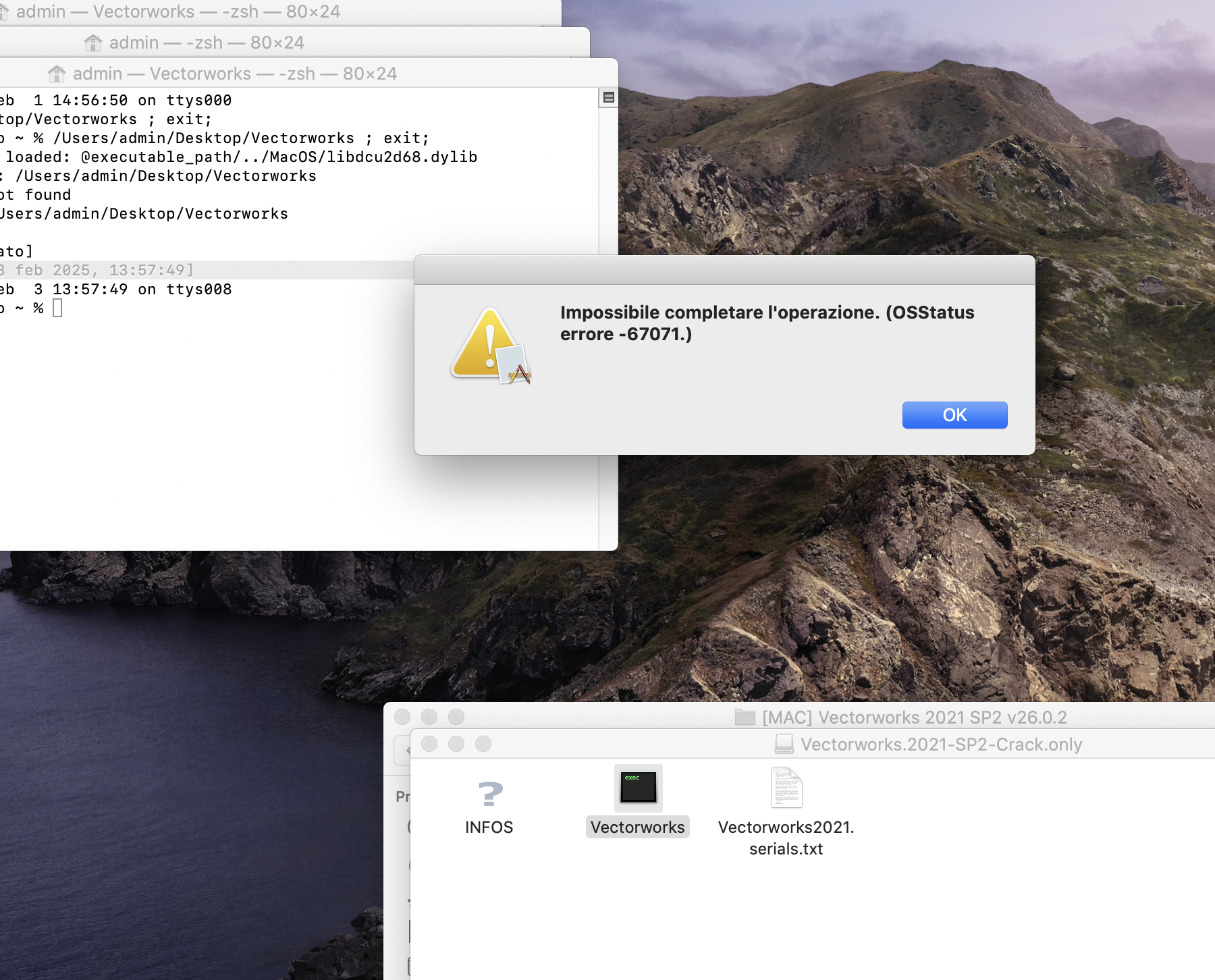Minimize the Vectorworks.2021-SP2-Crack.only window
The width and height of the screenshot is (1215, 980).
click(456, 744)
